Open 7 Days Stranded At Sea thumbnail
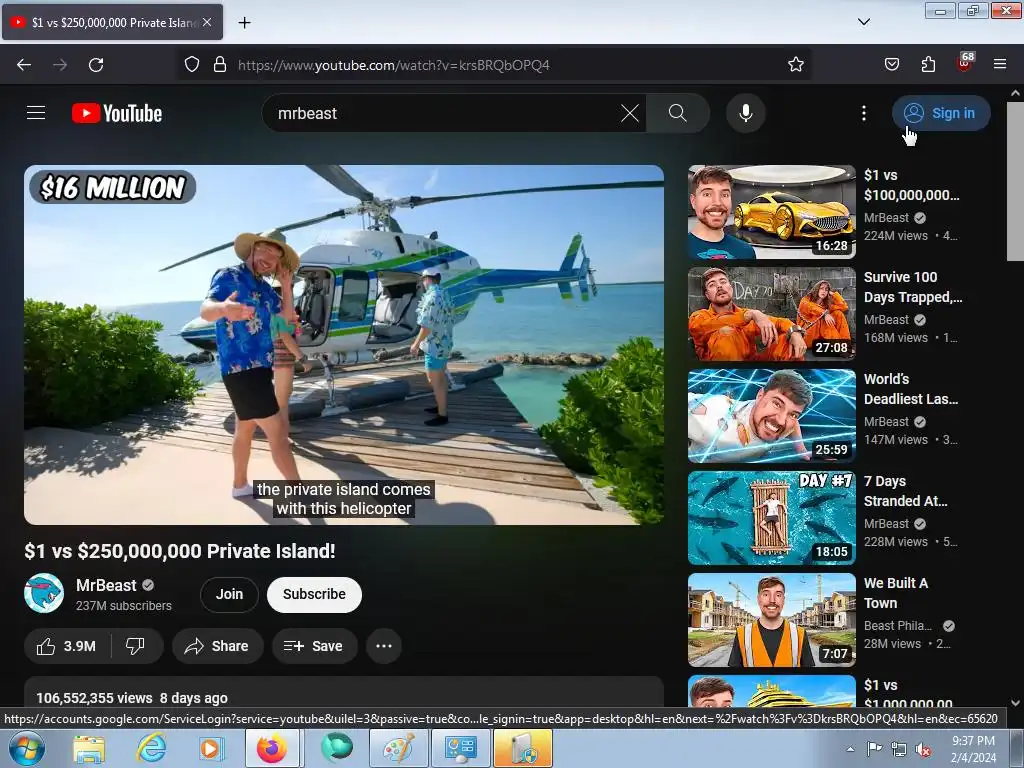Screen dimensions: 1024x768 click(772, 518)
